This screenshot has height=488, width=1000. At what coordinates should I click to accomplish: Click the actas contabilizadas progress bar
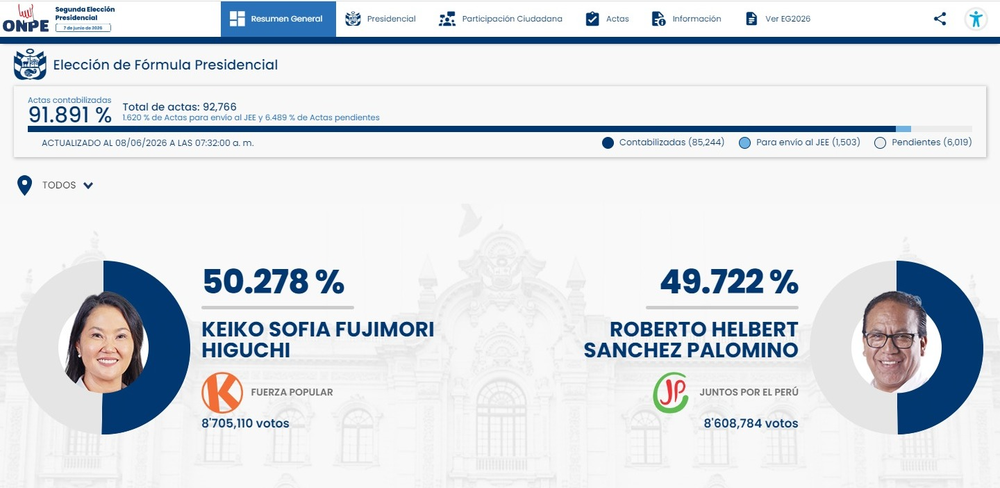pos(499,129)
